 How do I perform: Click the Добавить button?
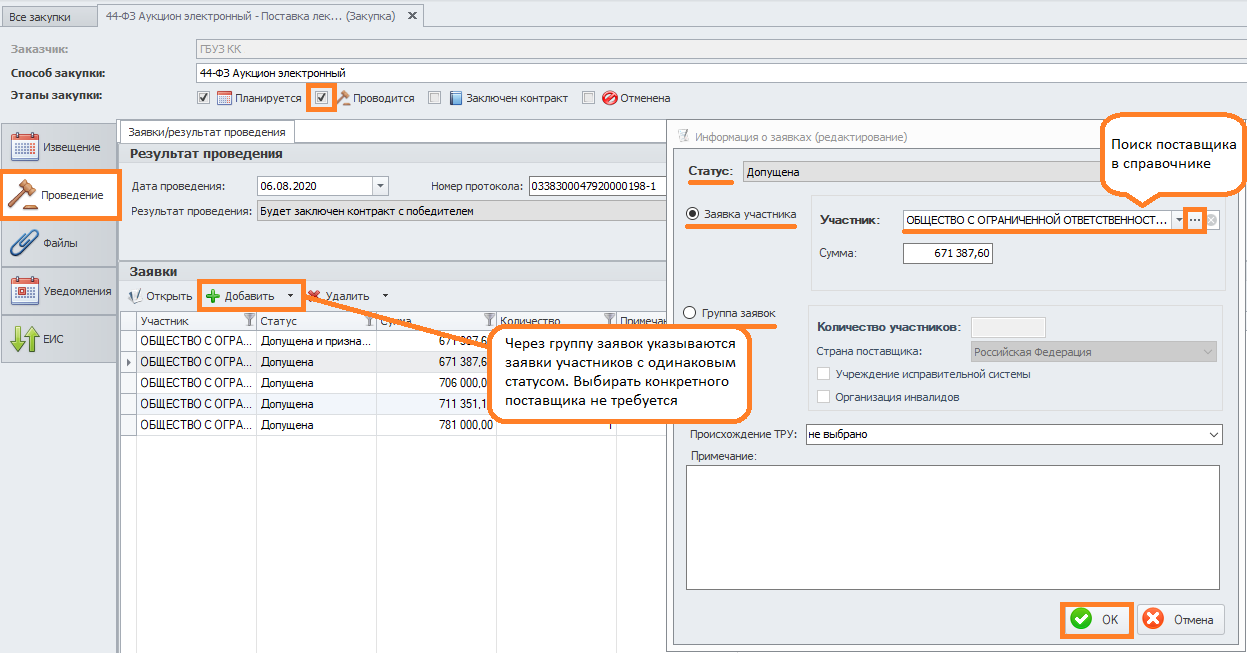point(241,296)
